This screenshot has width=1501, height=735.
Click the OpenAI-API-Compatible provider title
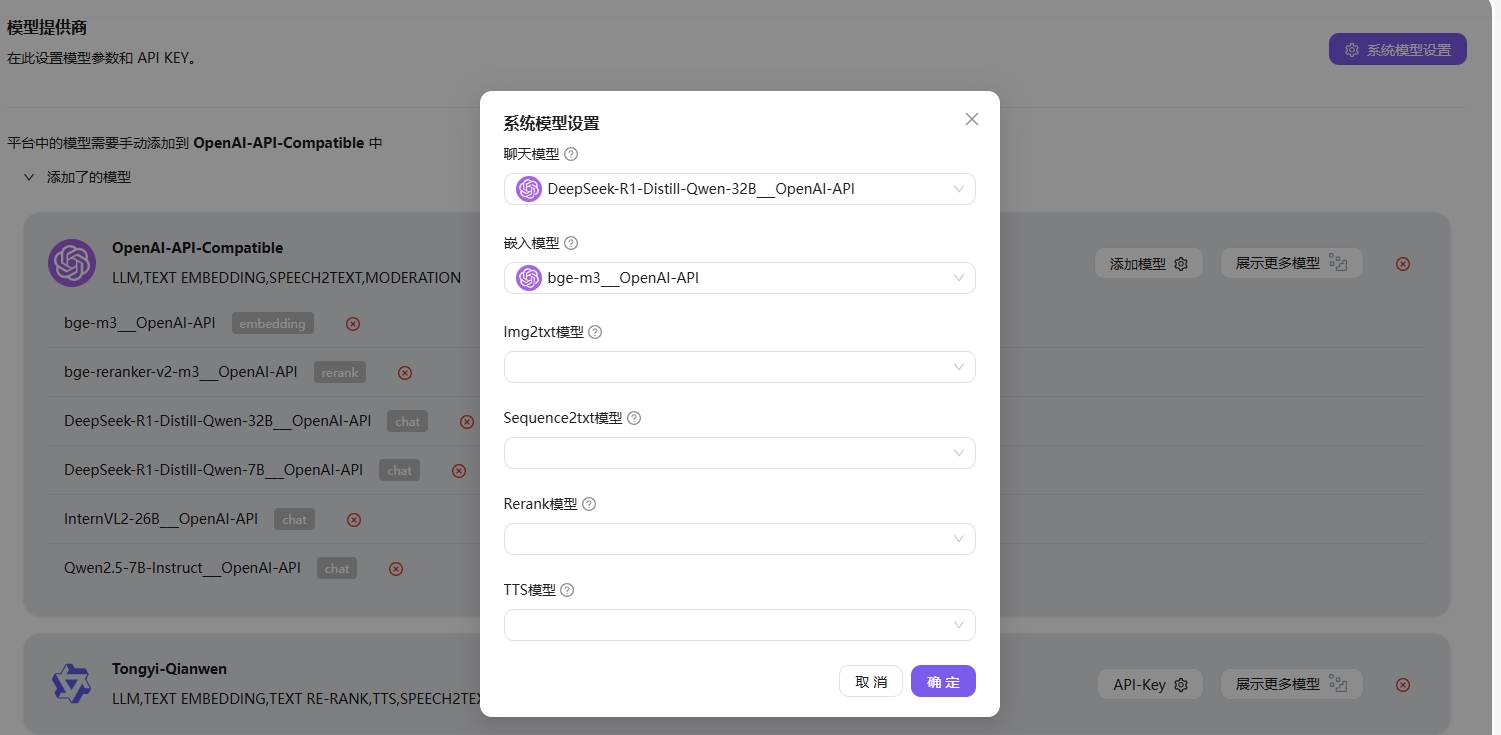(x=197, y=248)
